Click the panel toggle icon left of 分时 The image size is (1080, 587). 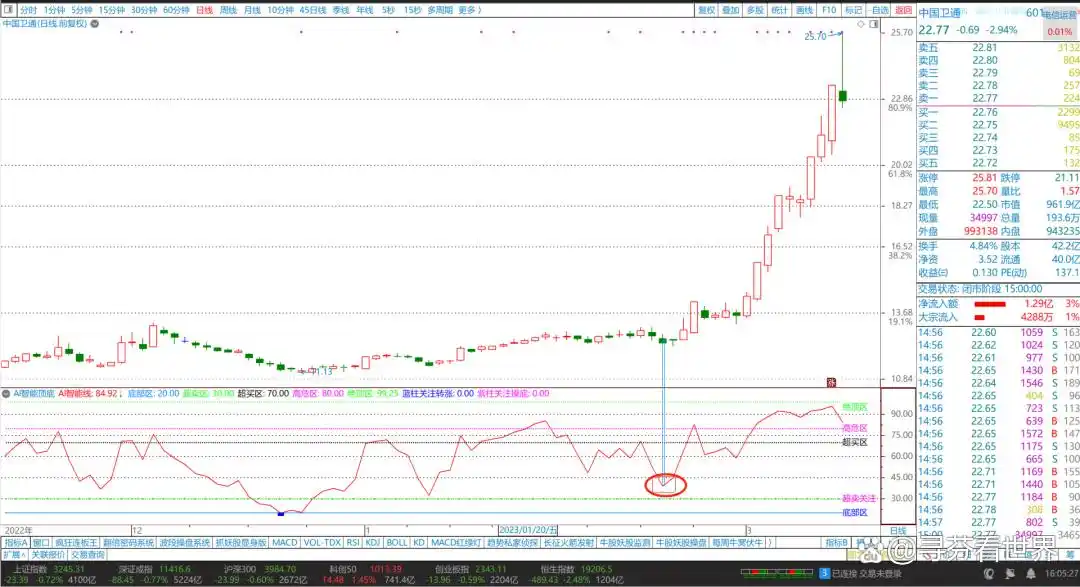click(x=8, y=9)
